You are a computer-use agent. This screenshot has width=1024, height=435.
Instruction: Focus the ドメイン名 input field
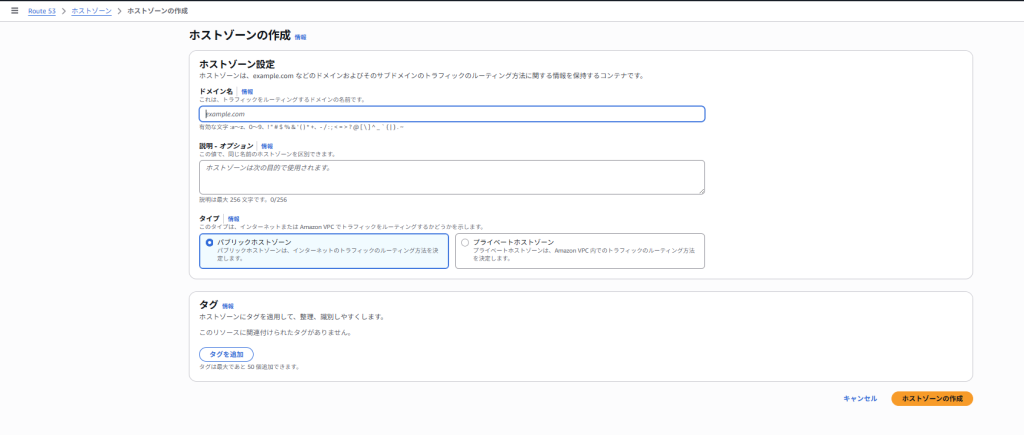click(x=452, y=114)
